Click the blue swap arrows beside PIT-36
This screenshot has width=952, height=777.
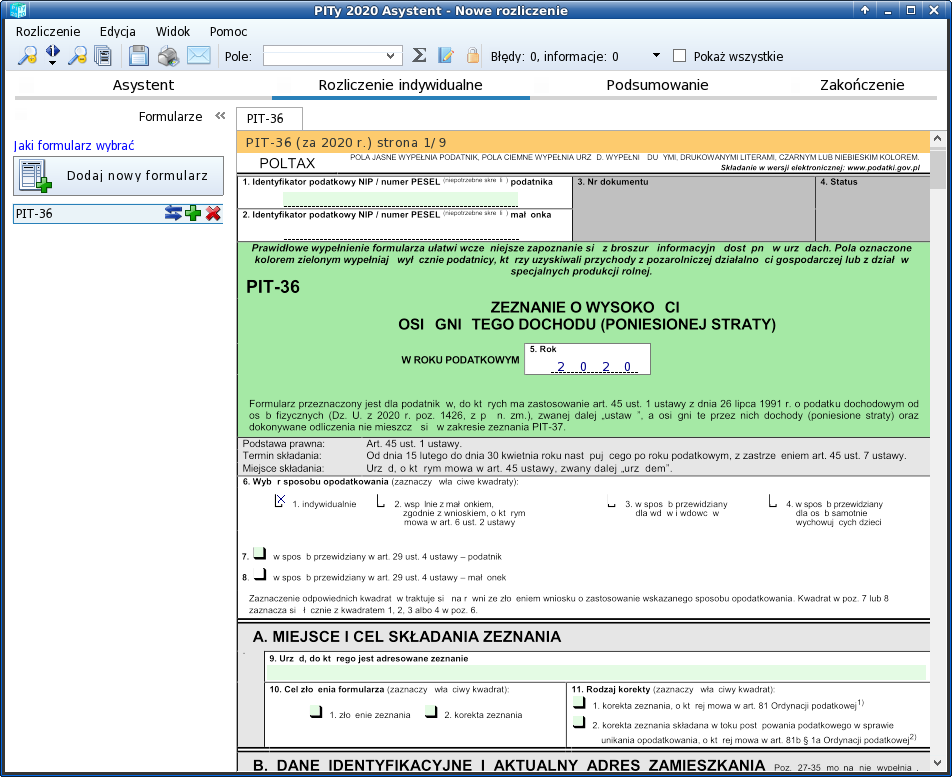(x=174, y=213)
